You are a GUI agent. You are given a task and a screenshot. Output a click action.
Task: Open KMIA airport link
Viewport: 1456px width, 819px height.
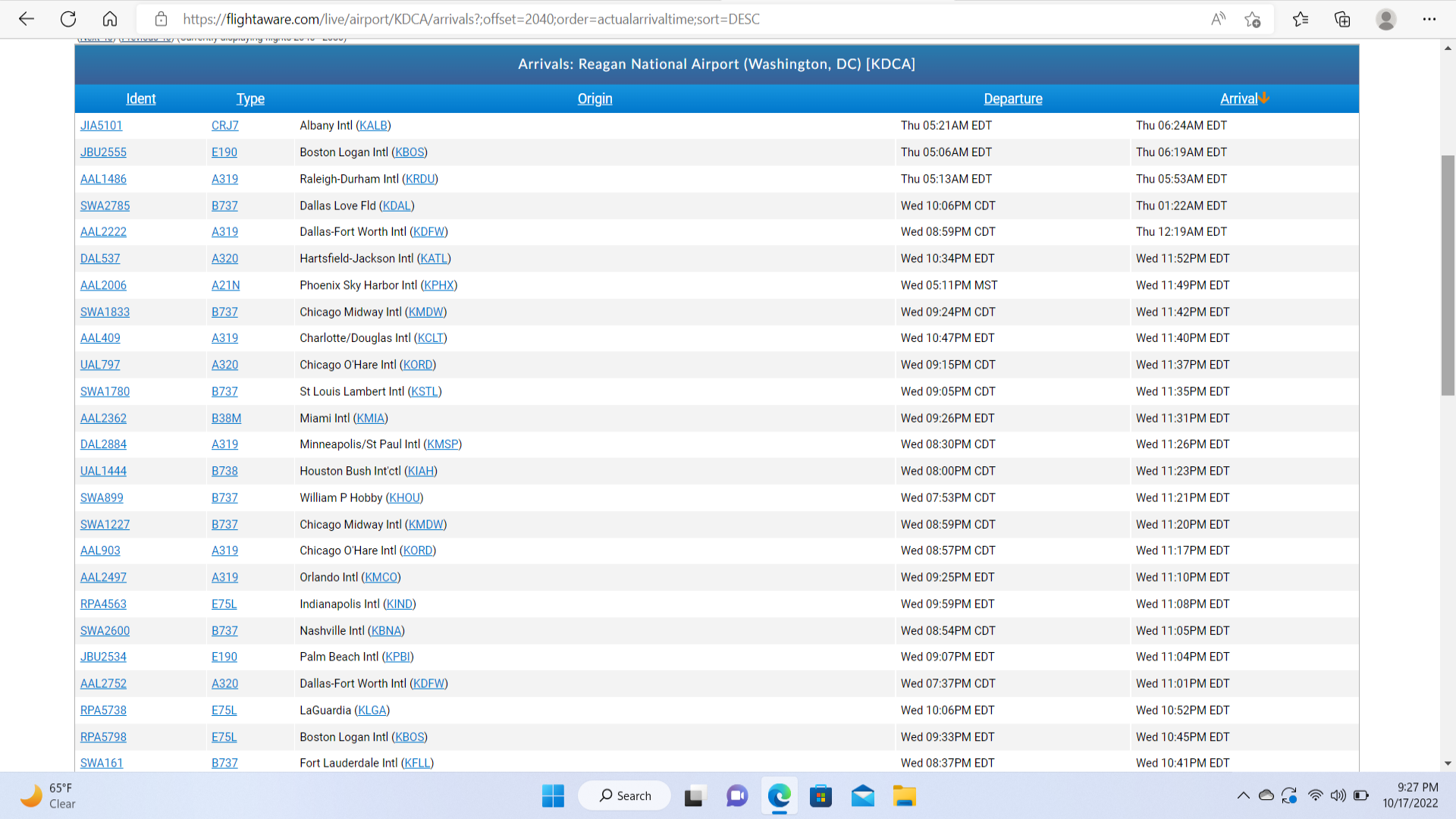coord(371,419)
